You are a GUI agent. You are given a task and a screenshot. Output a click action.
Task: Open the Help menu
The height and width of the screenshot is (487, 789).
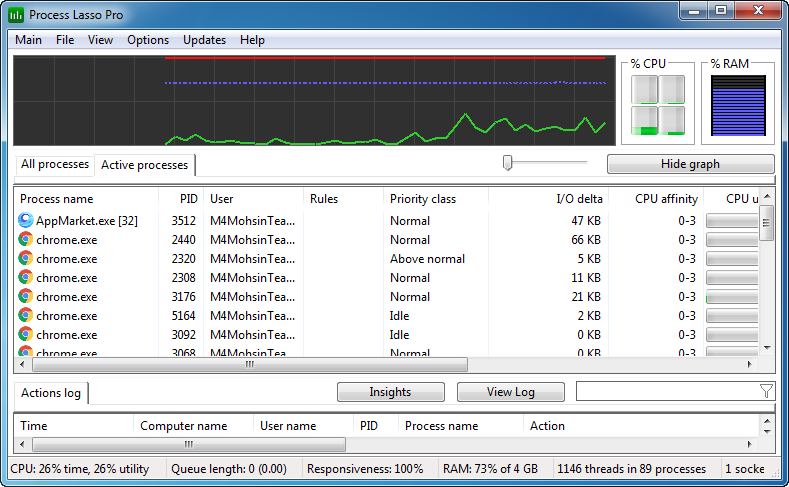[x=252, y=40]
